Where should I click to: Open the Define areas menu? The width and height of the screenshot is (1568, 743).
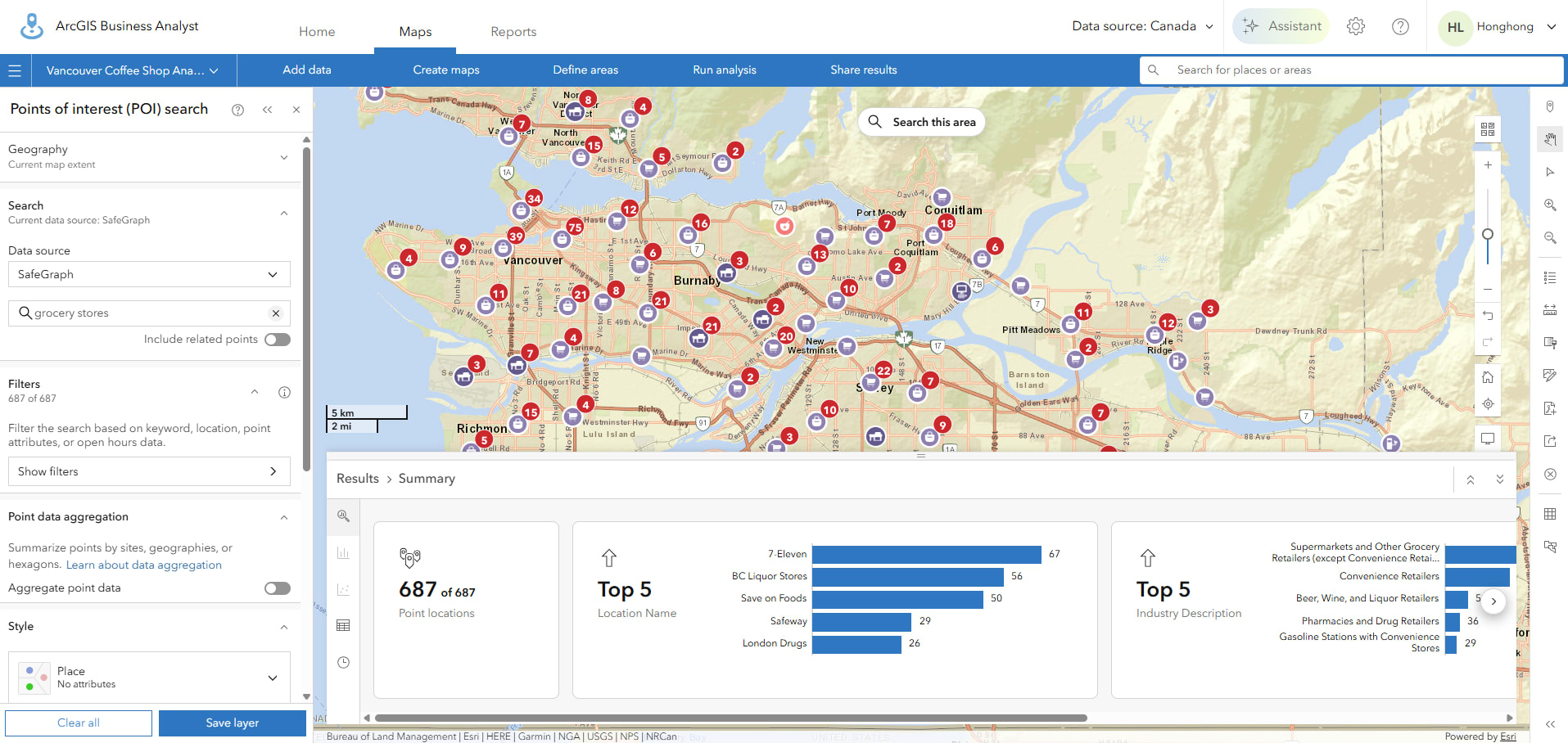tap(585, 70)
